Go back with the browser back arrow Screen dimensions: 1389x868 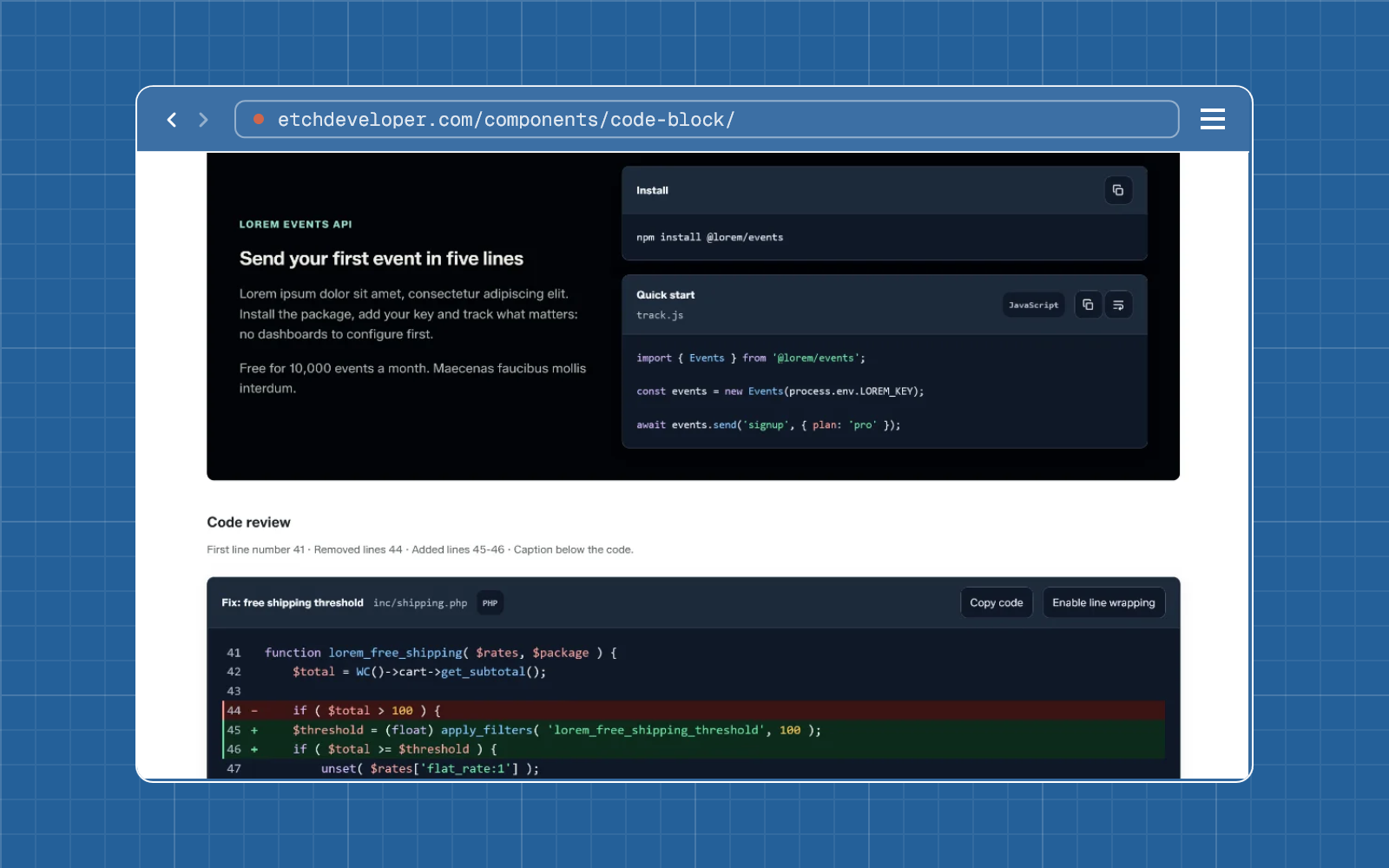click(172, 120)
